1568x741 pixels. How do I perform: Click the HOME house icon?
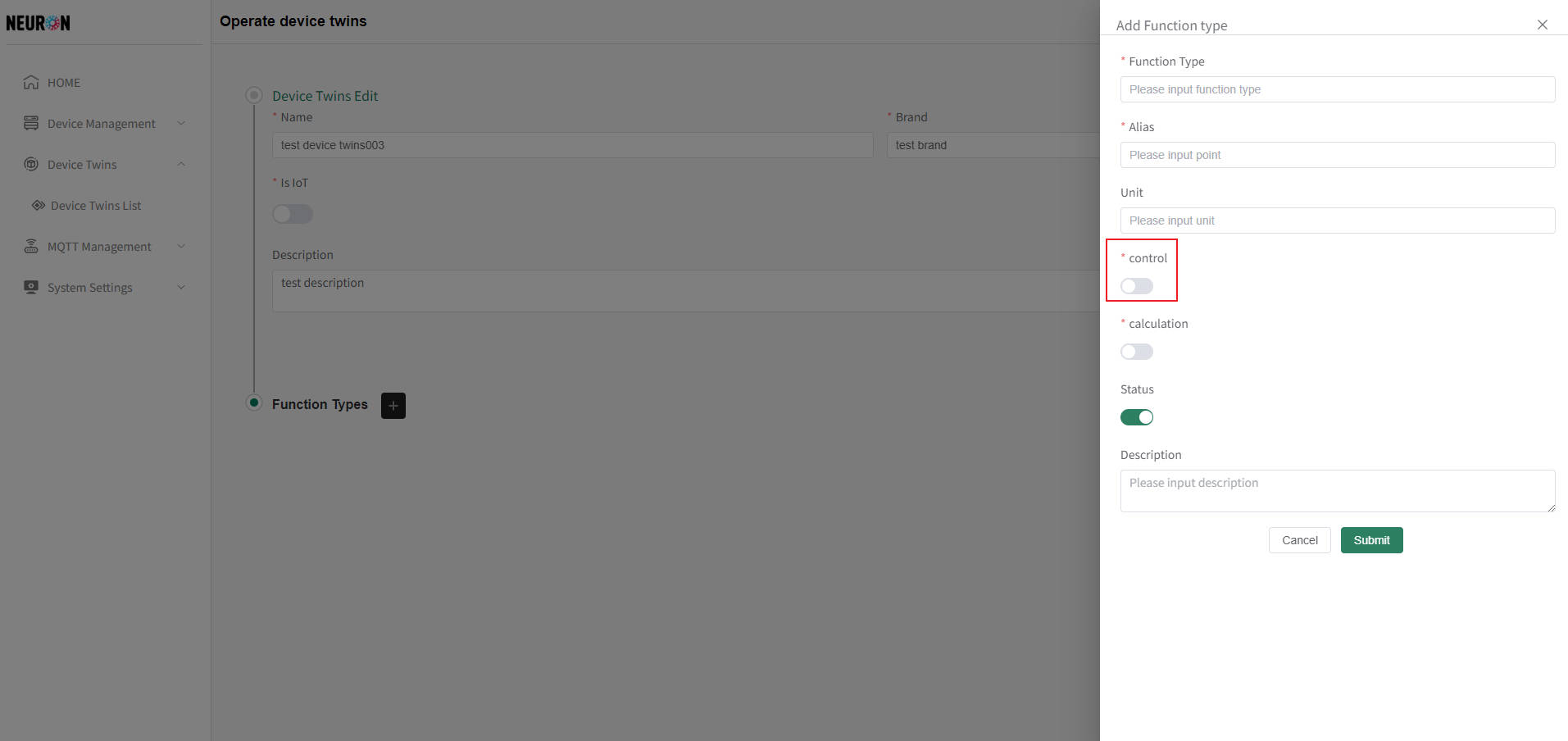31,82
